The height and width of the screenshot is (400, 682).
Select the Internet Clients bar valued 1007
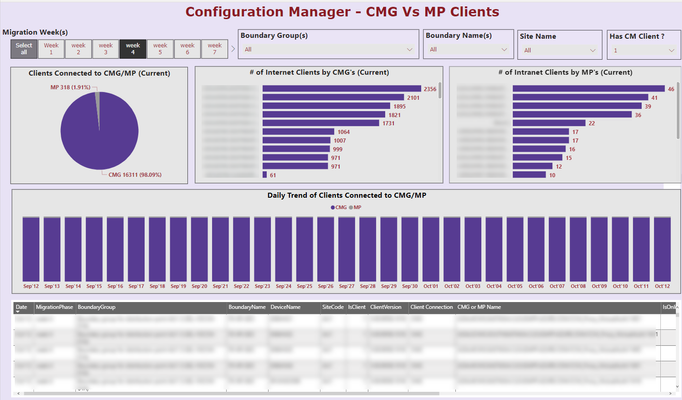(x=296, y=140)
